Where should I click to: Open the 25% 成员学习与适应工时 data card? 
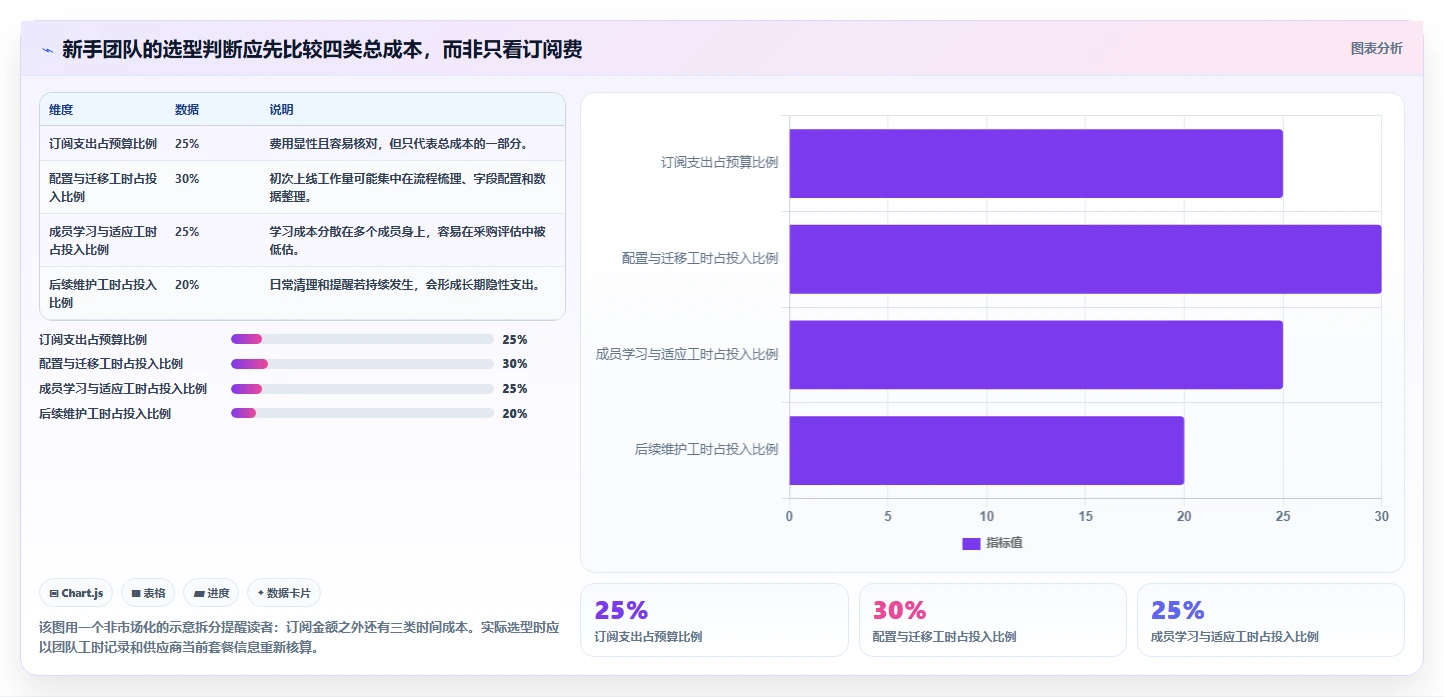pos(1271,620)
